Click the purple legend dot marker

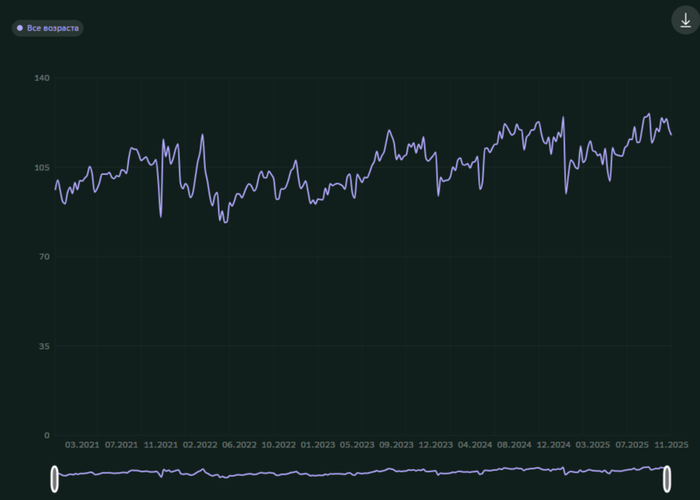point(20,28)
